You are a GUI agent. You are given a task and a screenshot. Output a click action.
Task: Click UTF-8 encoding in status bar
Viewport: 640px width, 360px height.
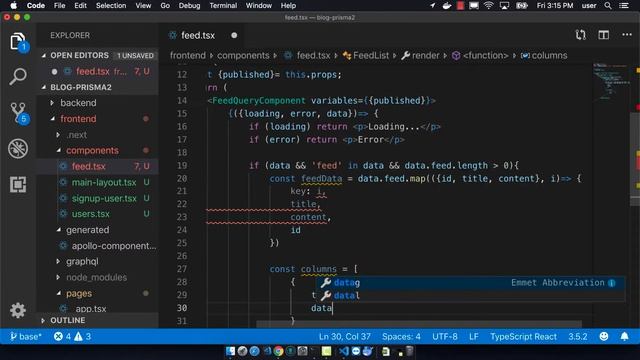tap(444, 337)
